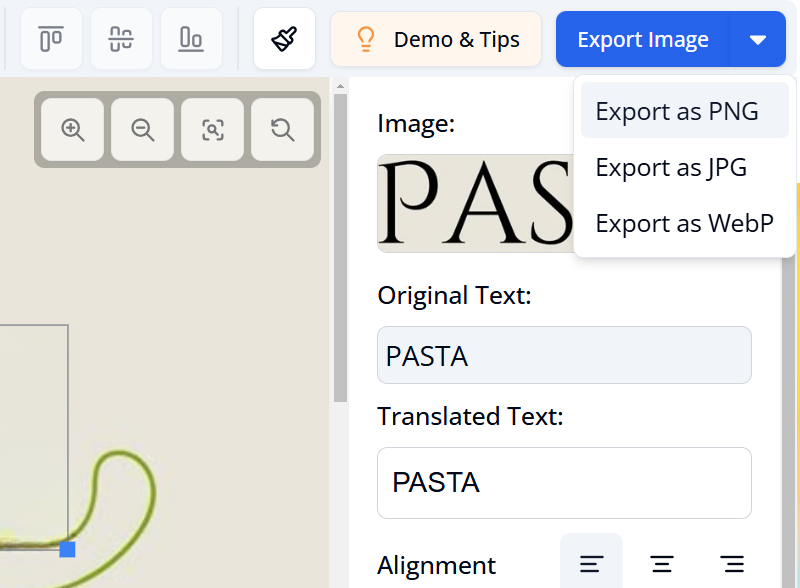Image resolution: width=800 pixels, height=588 pixels.
Task: Align selection to vertical center
Action: [120, 38]
